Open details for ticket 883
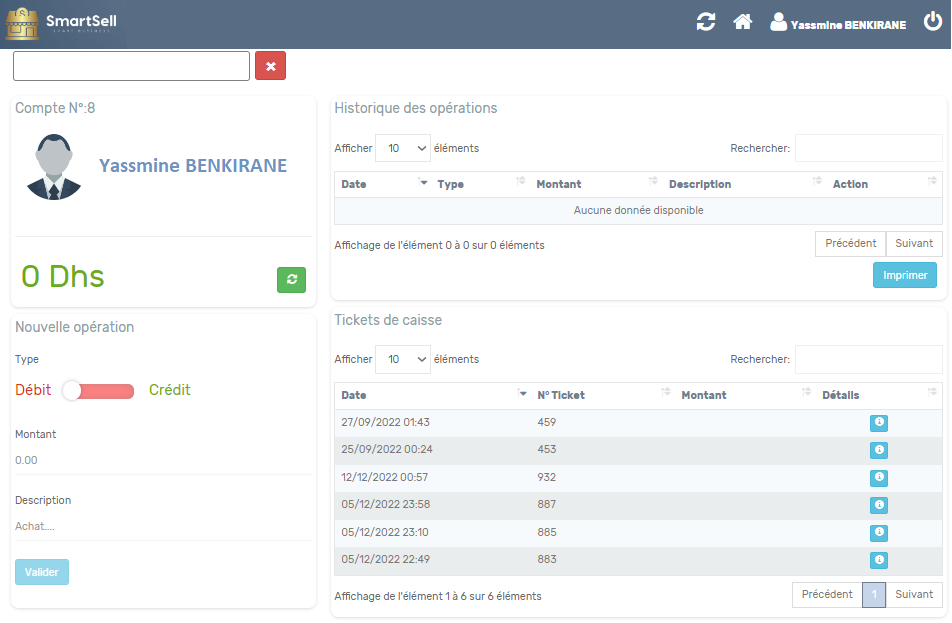This screenshot has width=952, height=623. click(x=879, y=560)
